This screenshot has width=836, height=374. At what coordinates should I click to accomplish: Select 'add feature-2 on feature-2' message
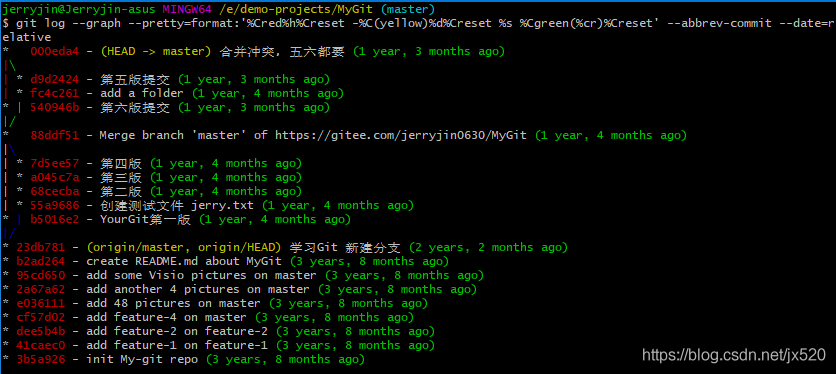pyautogui.click(x=176, y=331)
